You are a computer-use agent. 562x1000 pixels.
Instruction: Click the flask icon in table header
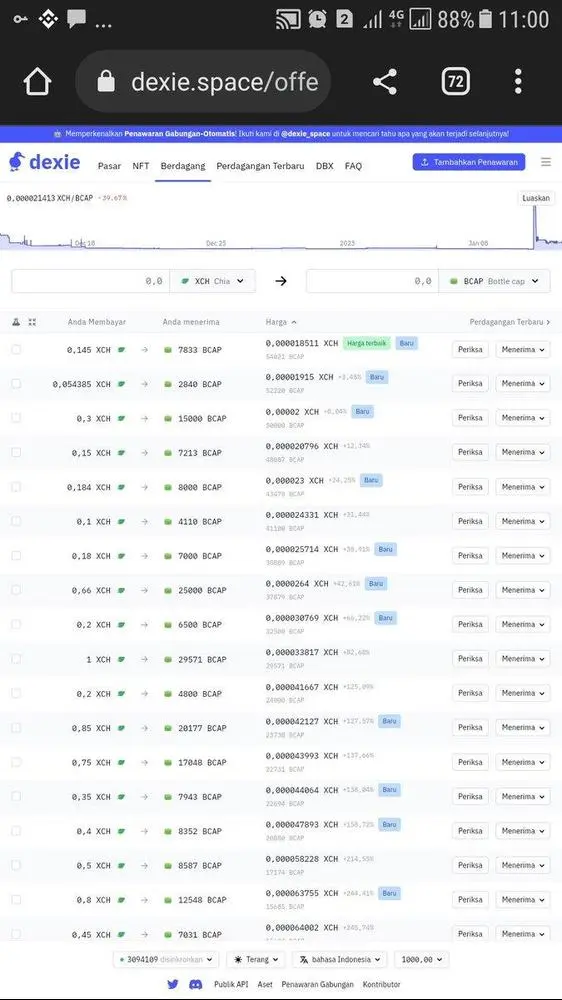tap(16, 322)
